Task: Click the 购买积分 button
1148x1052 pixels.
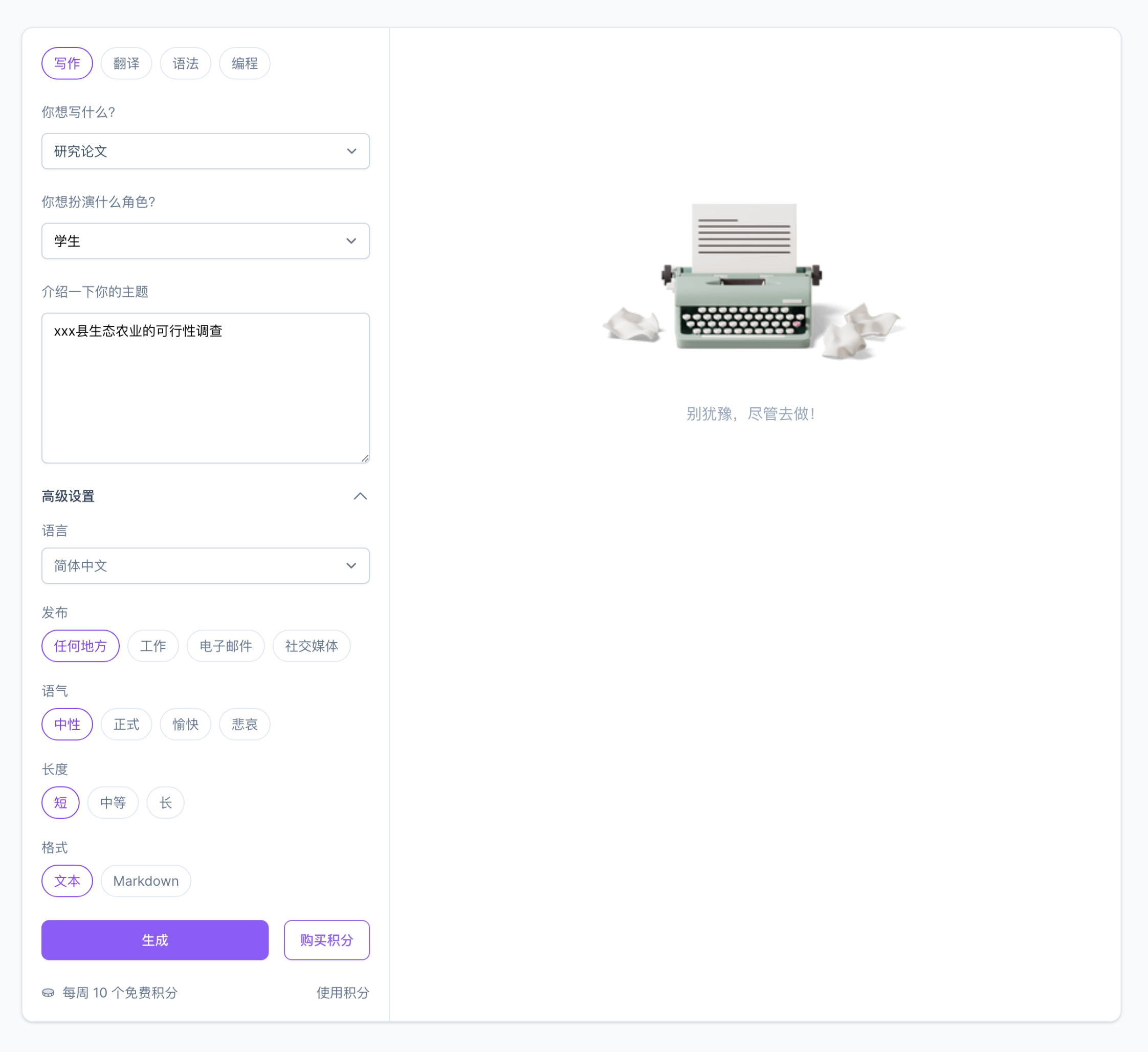Action: click(x=326, y=940)
